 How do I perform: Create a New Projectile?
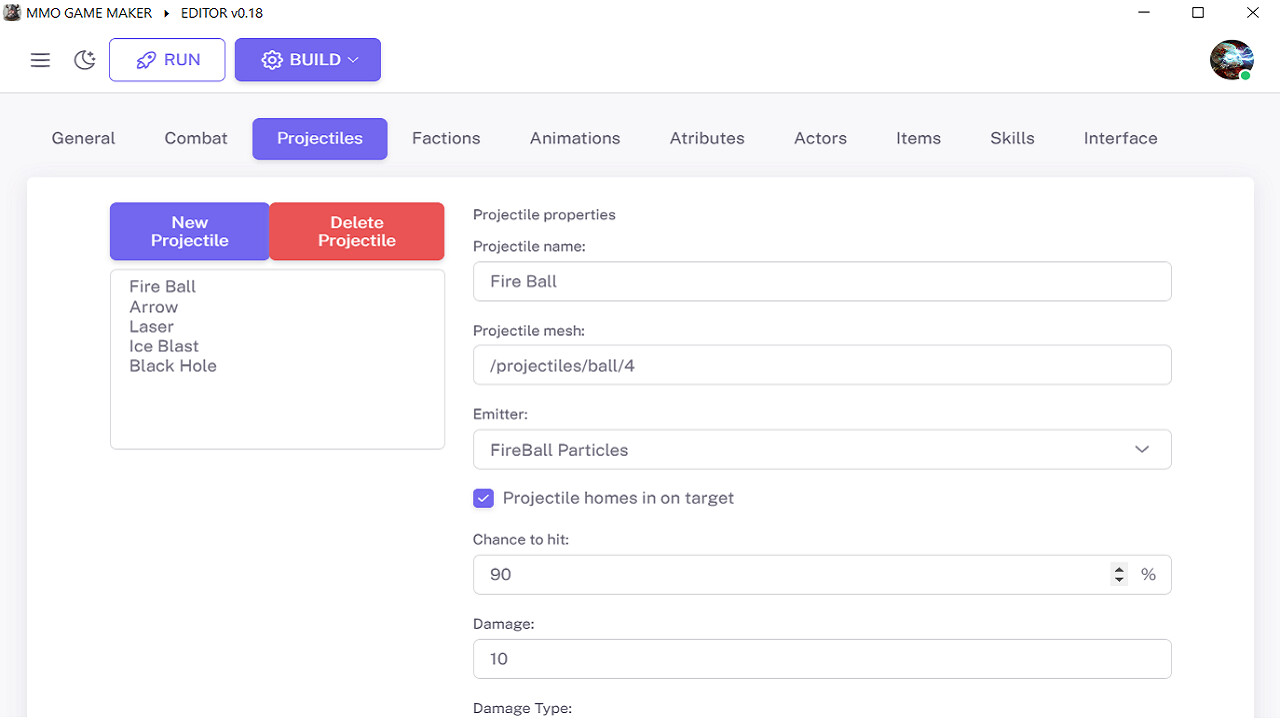(x=189, y=231)
